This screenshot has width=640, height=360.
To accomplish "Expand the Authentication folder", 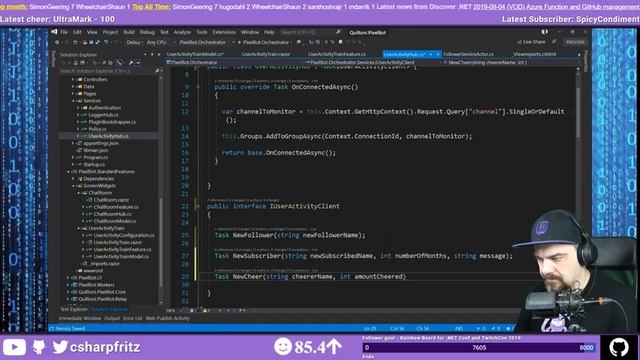I will pos(78,108).
